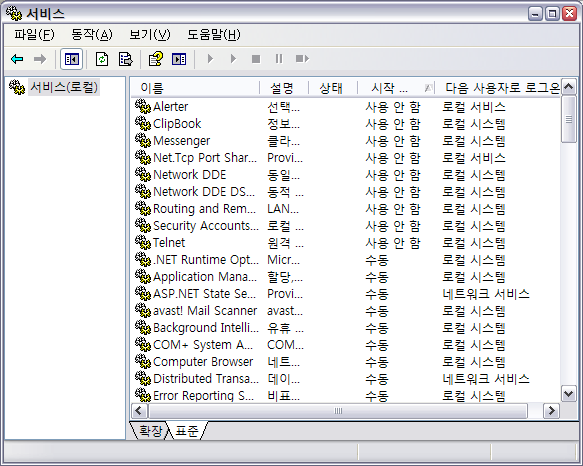Open the Help properties toolbar icon
This screenshot has height=466, width=583.
pyautogui.click(x=155, y=59)
